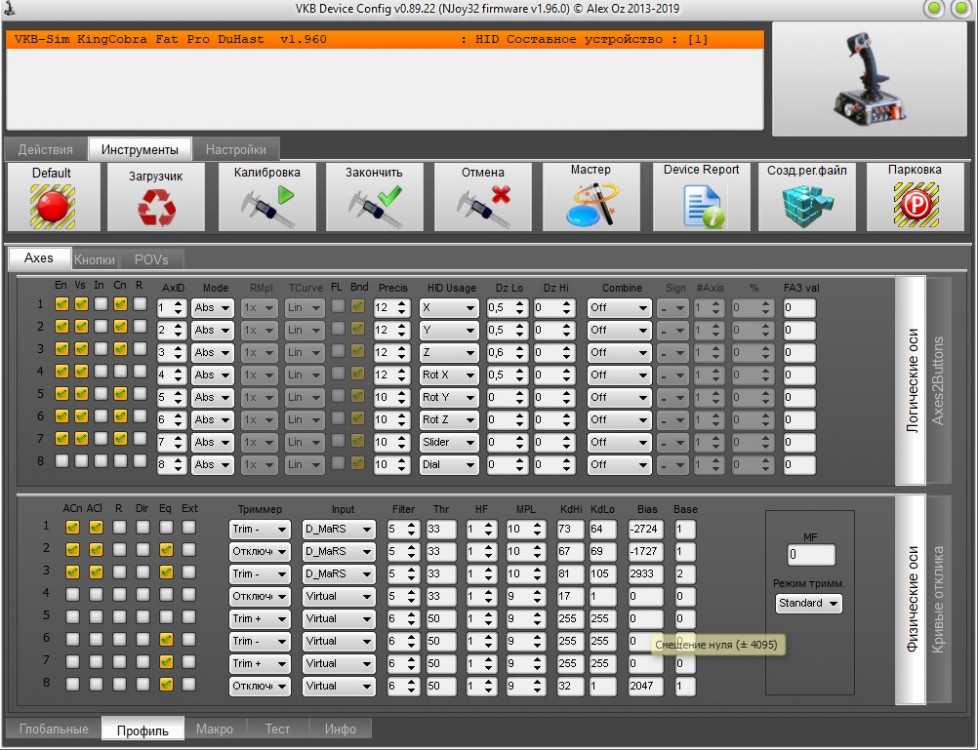978x750 pixels.
Task: Open the POVs tab
Action: [152, 260]
